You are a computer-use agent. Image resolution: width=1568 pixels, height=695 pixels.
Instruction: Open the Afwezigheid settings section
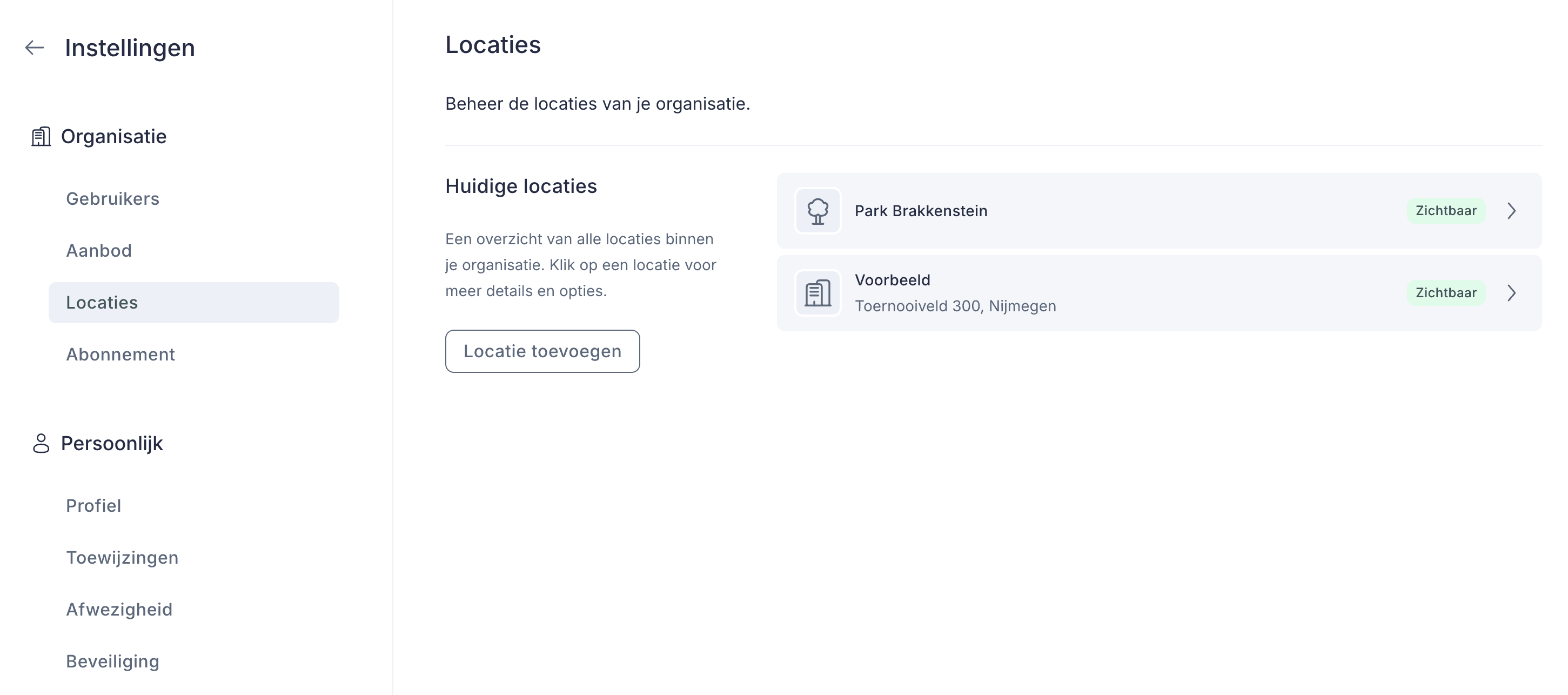tap(119, 609)
